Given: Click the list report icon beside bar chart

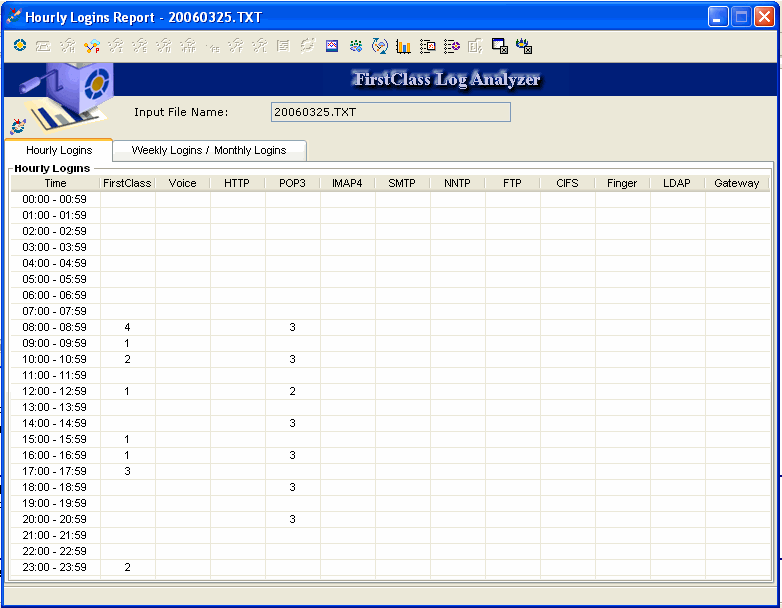Looking at the screenshot, I should 428,46.
